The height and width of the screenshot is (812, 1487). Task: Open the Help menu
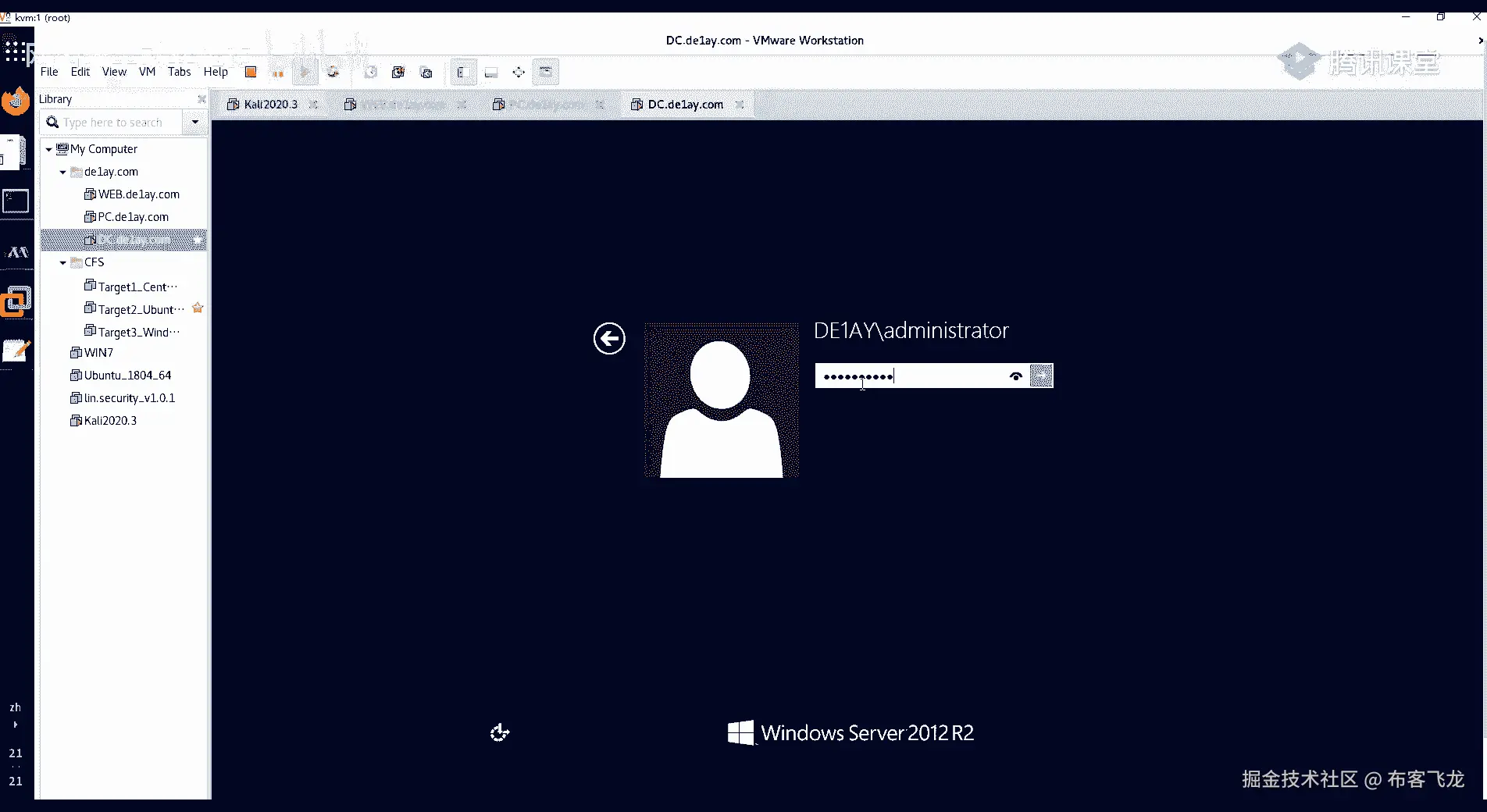click(x=216, y=72)
